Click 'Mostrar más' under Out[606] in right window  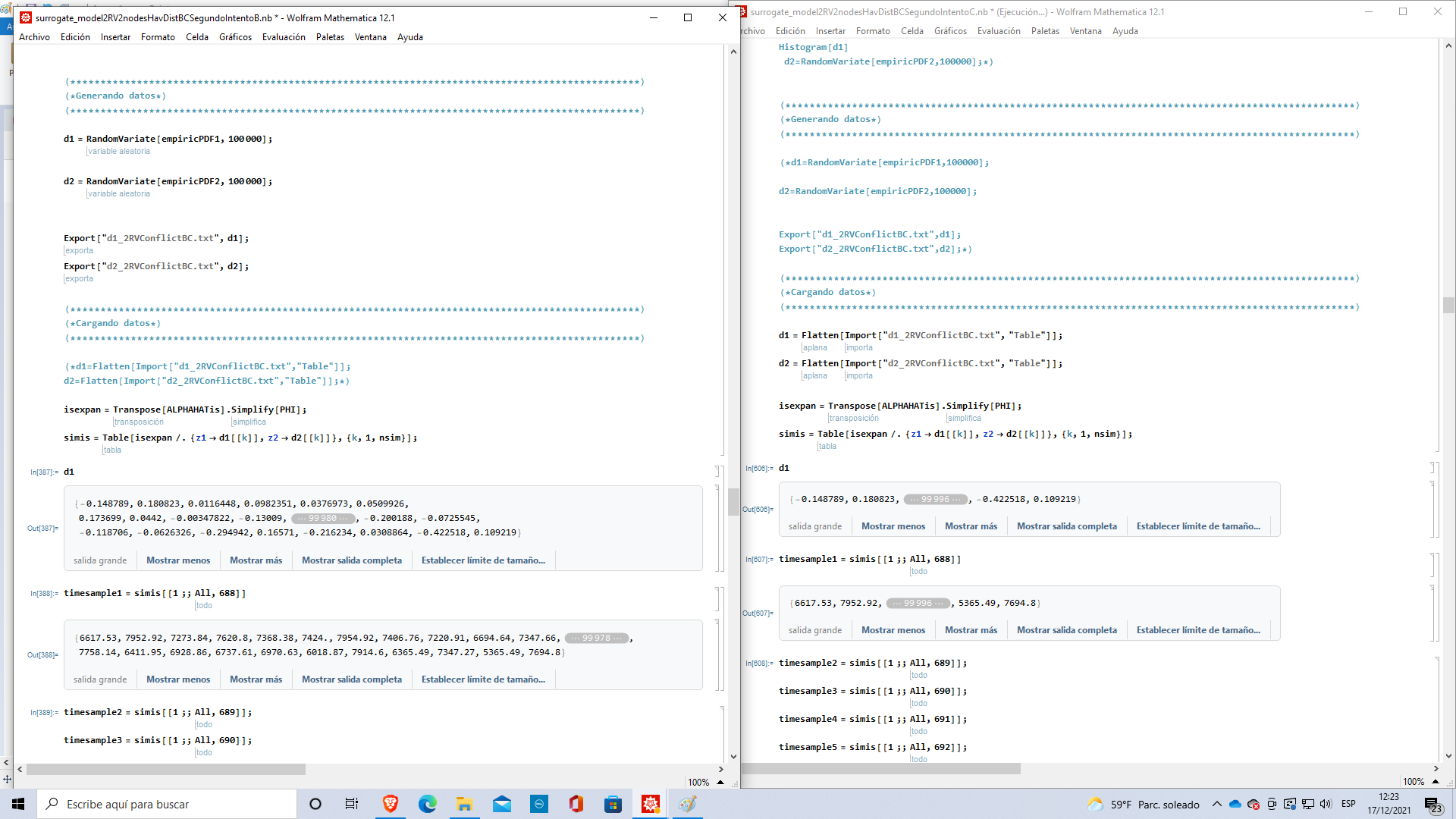(971, 526)
